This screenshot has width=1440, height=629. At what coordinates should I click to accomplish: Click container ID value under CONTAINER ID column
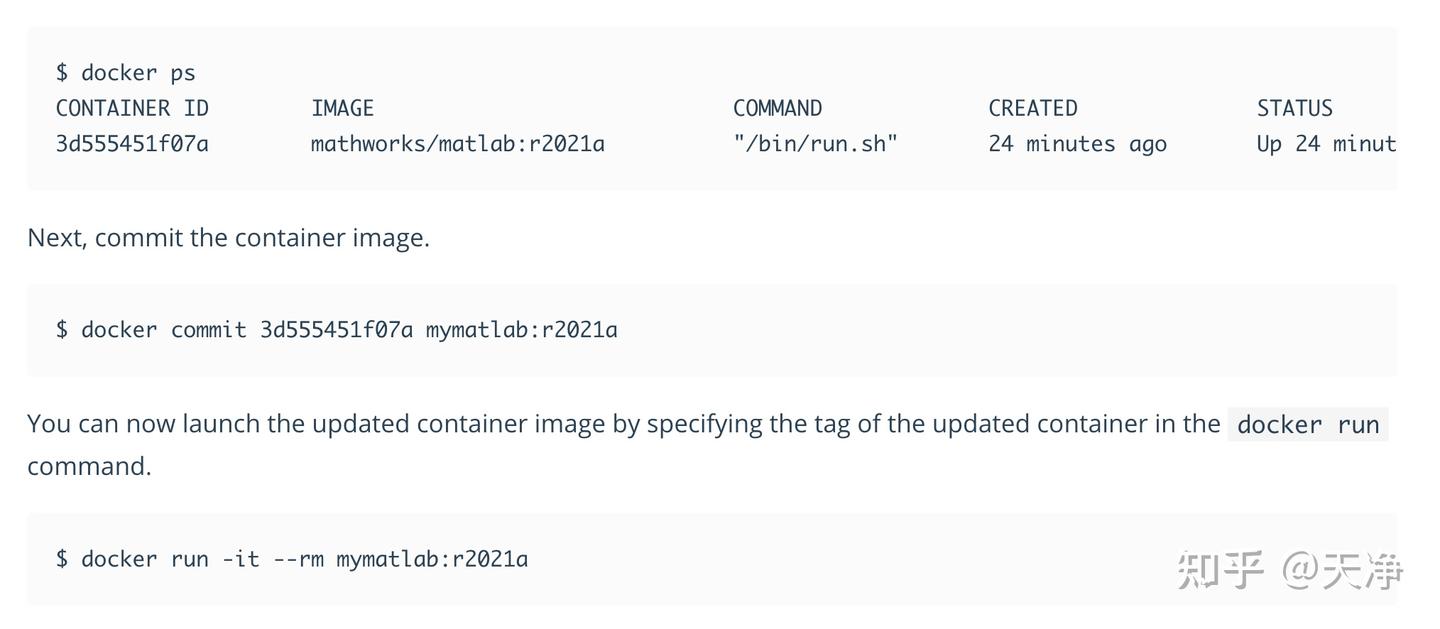(132, 144)
